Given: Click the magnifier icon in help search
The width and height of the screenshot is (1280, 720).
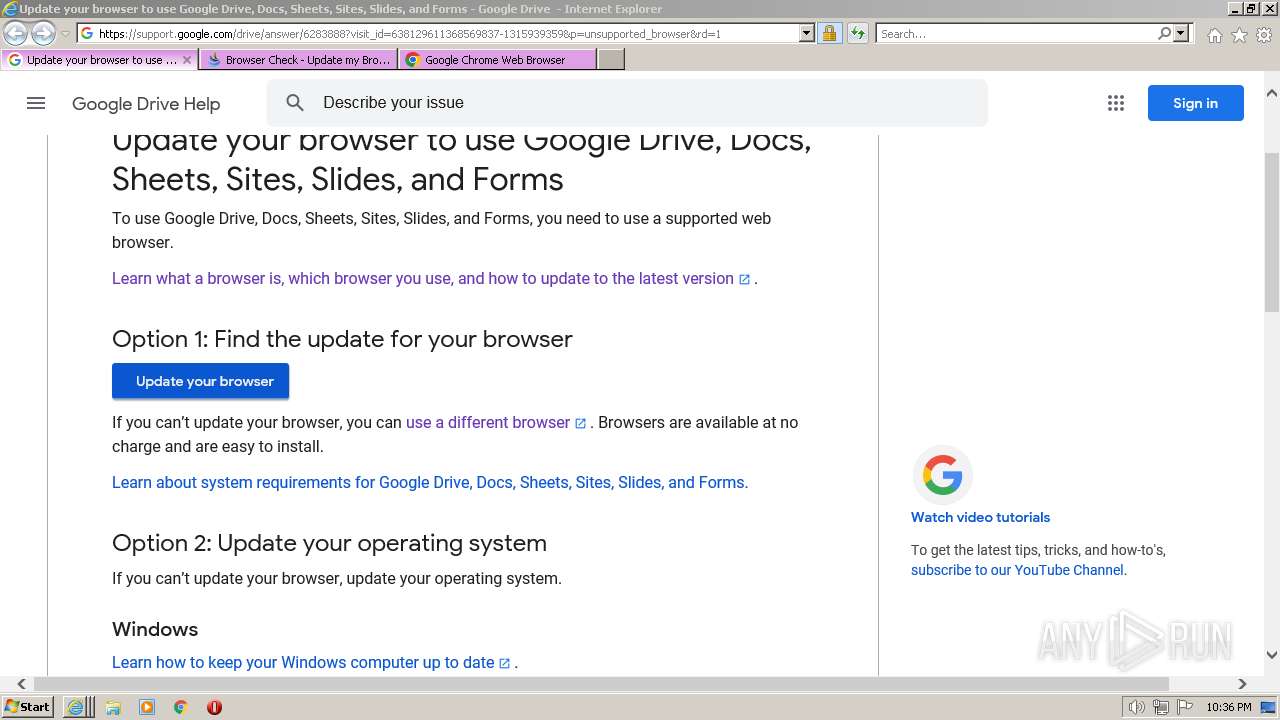Looking at the screenshot, I should (295, 102).
